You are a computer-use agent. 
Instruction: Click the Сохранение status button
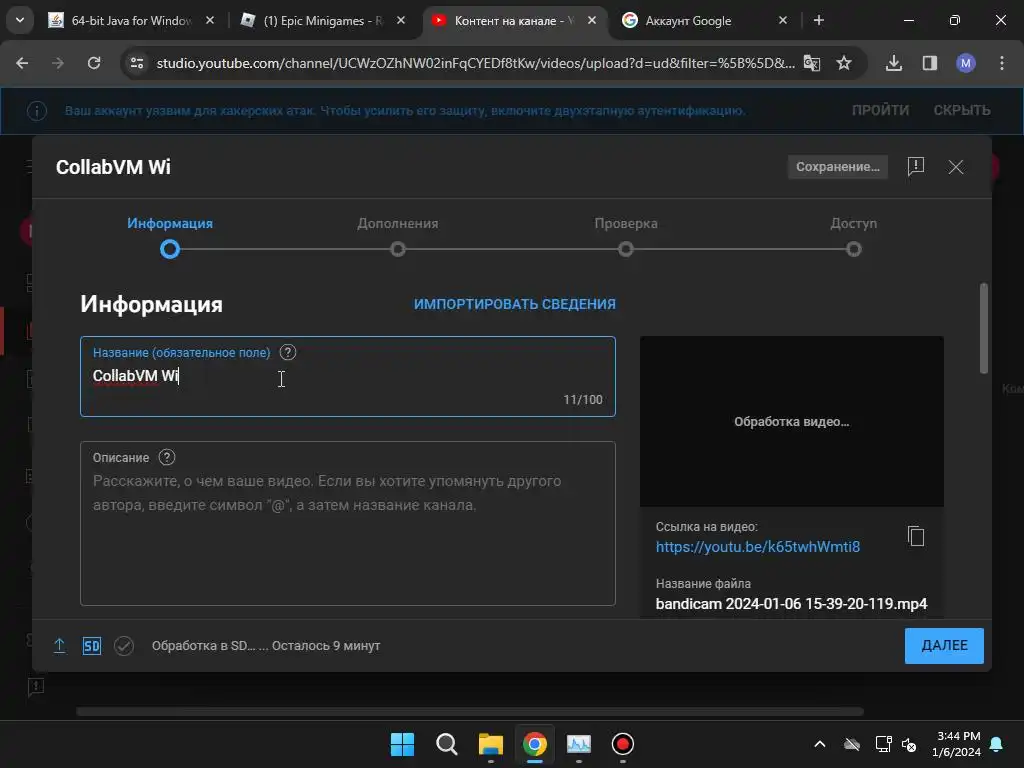pos(838,167)
